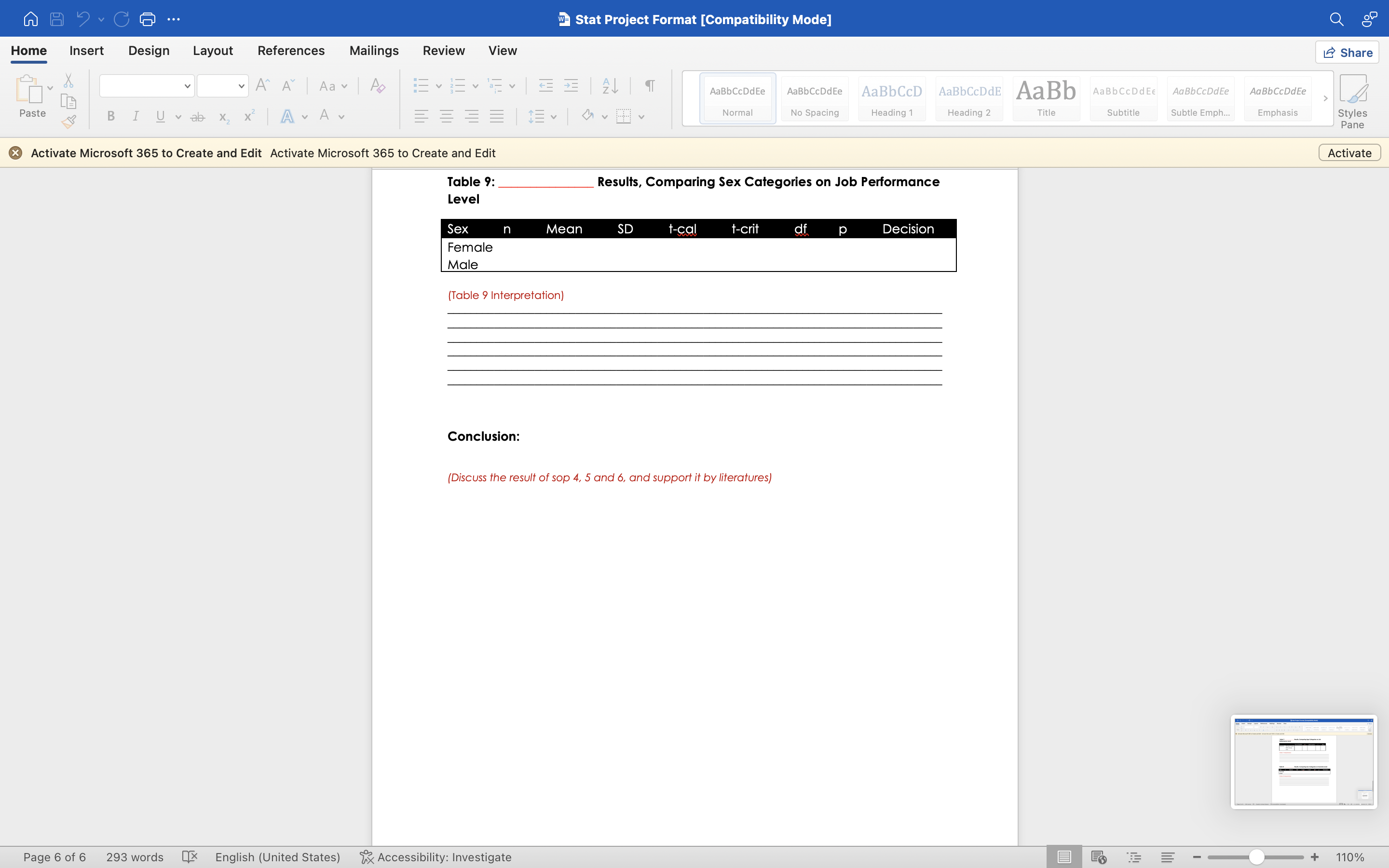Screen dimensions: 1389x868
Task: Toggle Show paragraph marks pilcrow
Action: 650,86
